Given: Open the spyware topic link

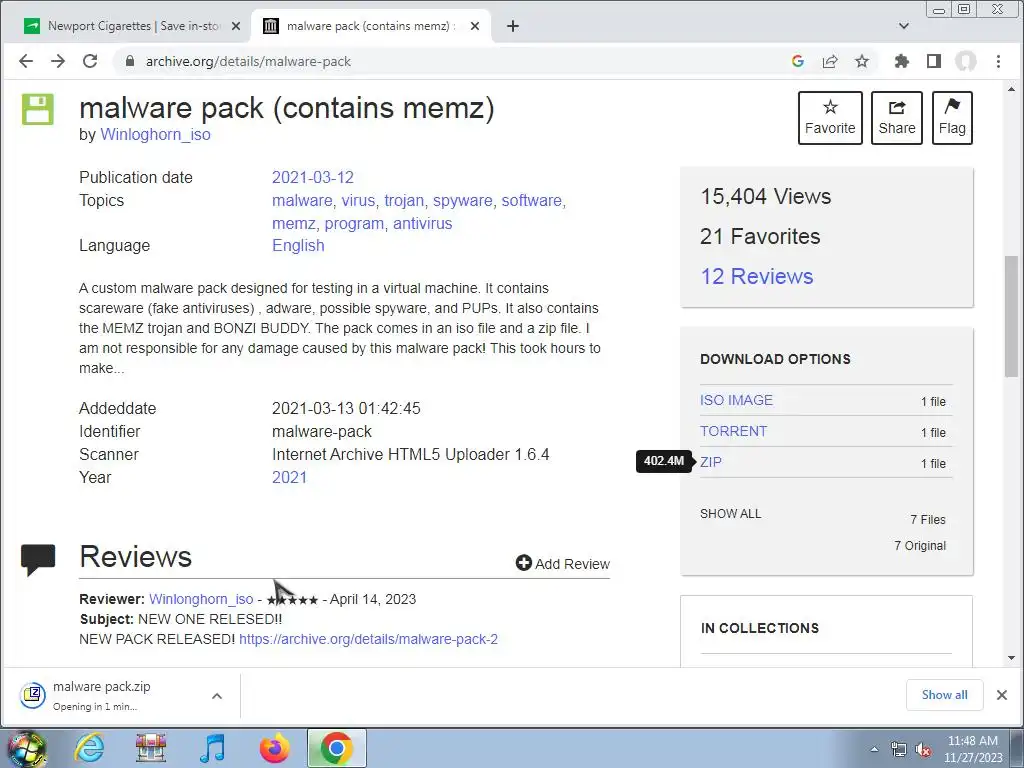Looking at the screenshot, I should pyautogui.click(x=462, y=200).
